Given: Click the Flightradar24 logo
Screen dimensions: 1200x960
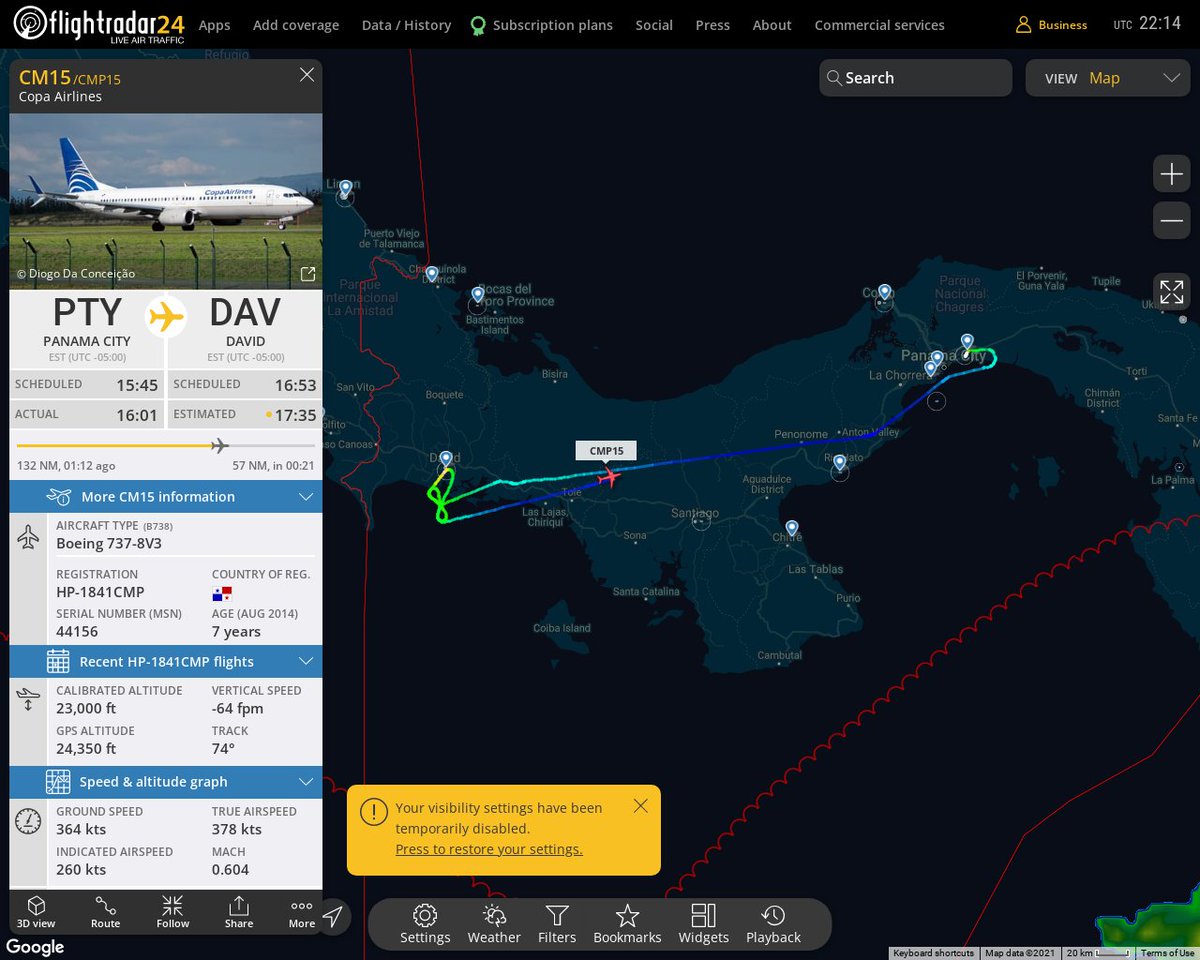Looking at the screenshot, I should click(x=98, y=25).
